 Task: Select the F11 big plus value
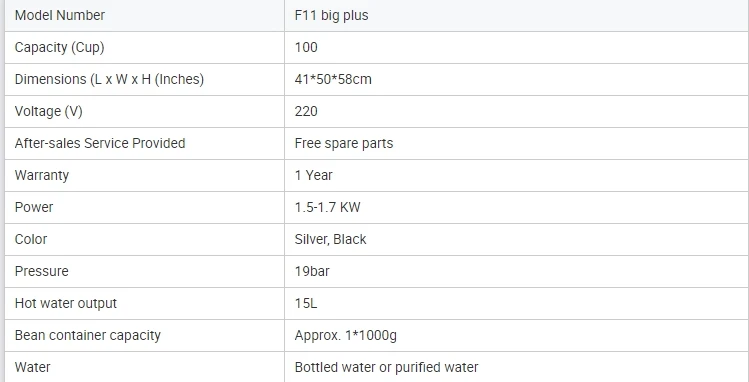click(332, 15)
